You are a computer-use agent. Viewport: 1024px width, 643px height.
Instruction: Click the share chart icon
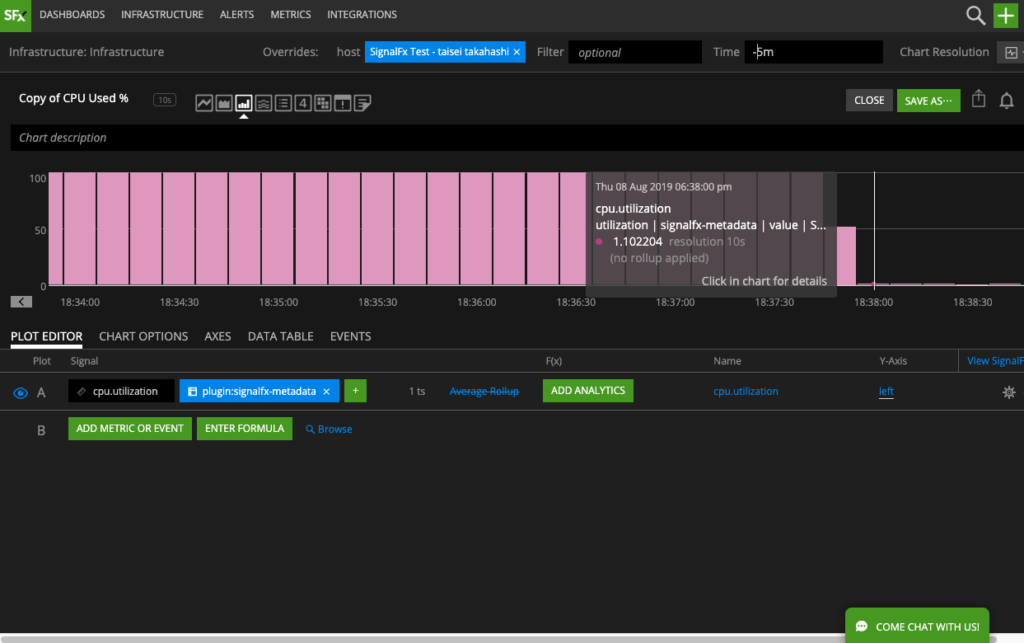point(978,99)
